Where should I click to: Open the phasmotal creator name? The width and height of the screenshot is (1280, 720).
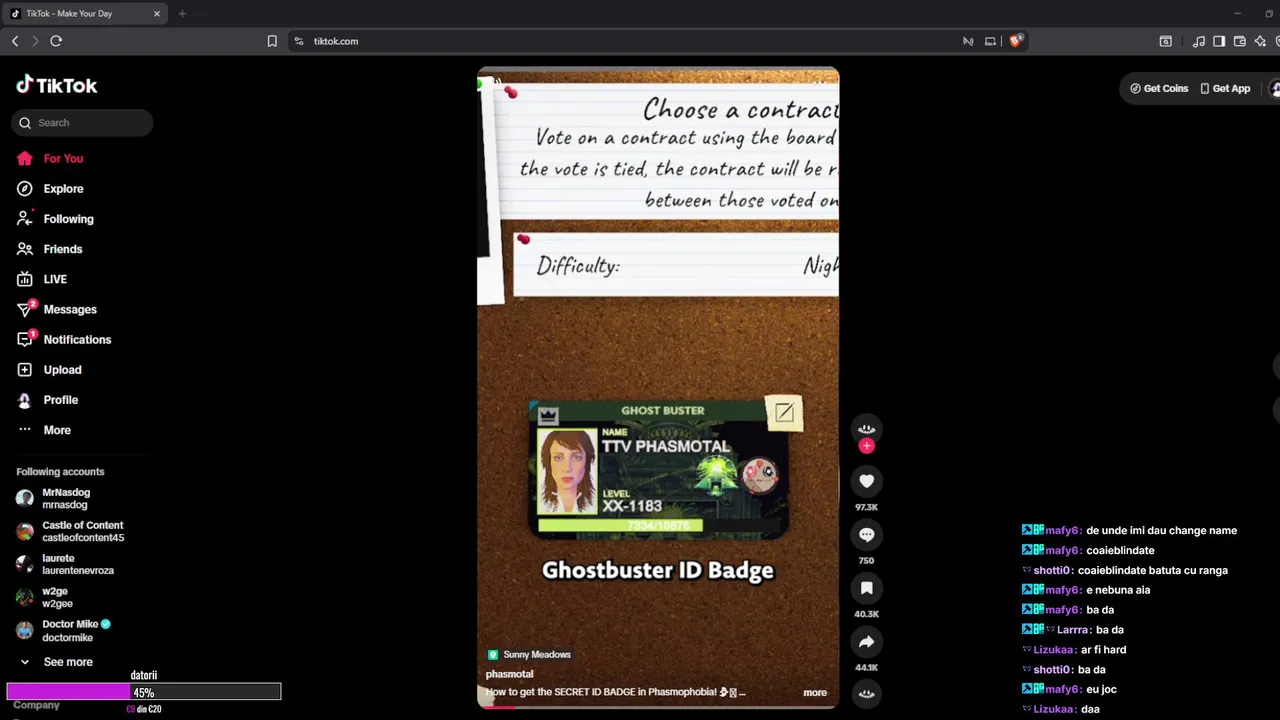[x=510, y=674]
